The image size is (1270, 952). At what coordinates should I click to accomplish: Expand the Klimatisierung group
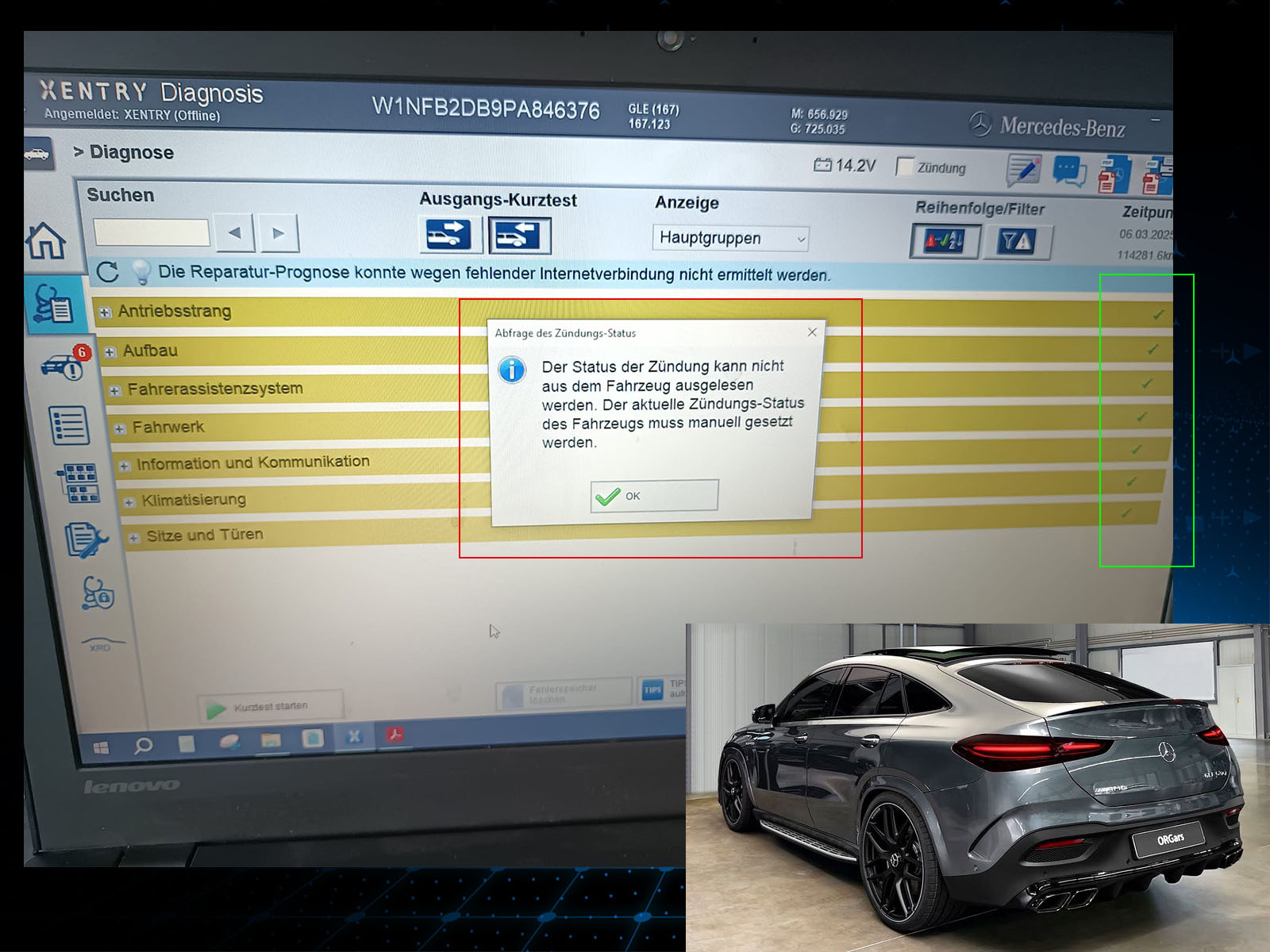(x=129, y=502)
